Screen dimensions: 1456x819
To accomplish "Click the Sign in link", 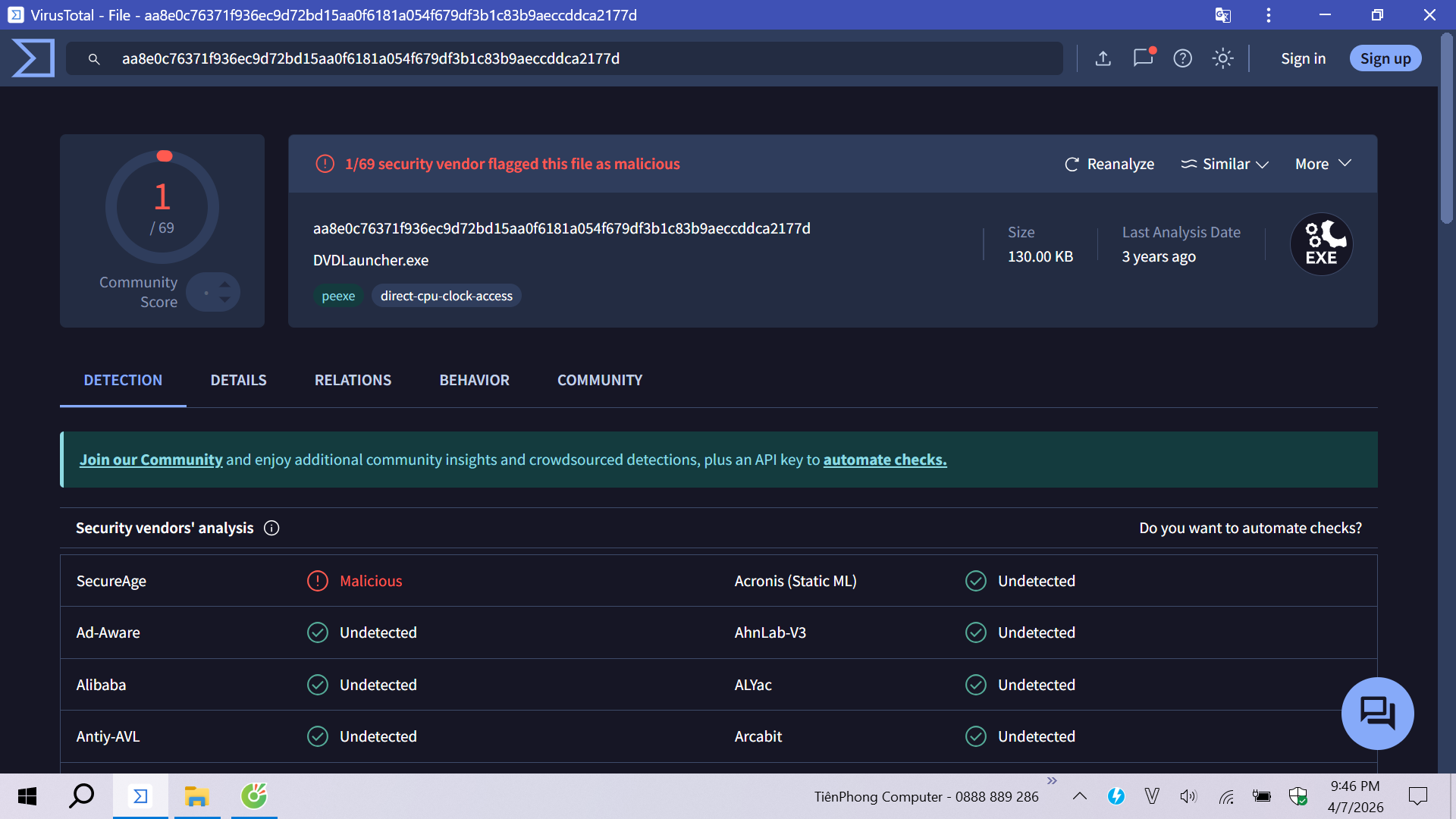I will [1303, 58].
